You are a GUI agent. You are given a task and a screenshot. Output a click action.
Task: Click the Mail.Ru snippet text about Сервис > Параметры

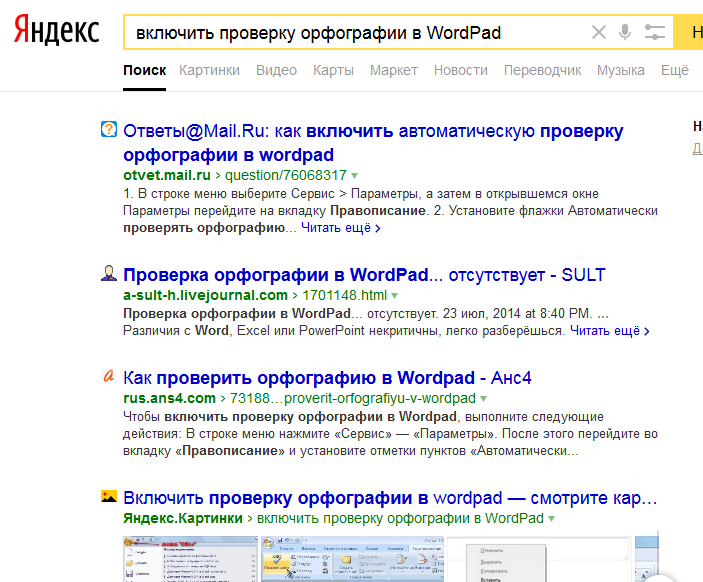(390, 210)
